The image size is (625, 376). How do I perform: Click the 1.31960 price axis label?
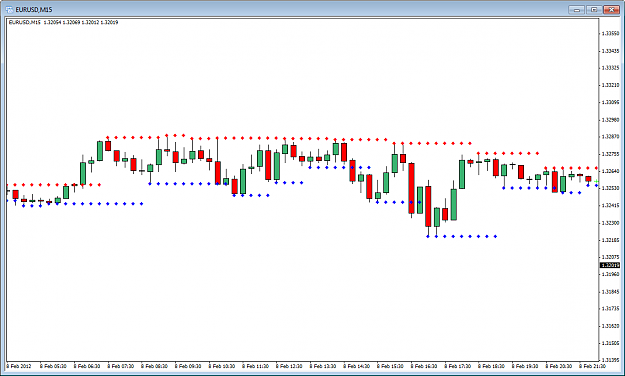pyautogui.click(x=611, y=274)
